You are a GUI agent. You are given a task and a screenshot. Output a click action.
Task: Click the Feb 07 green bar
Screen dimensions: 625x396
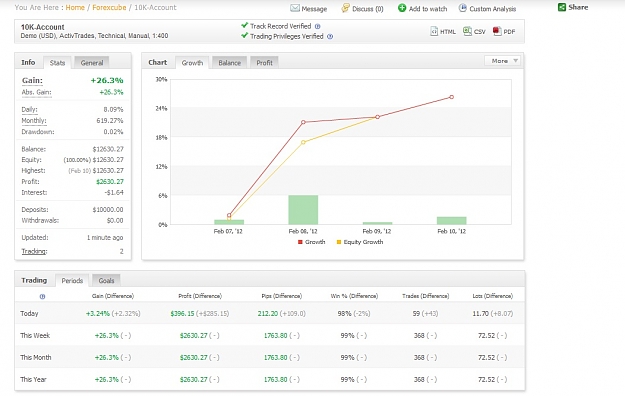pyautogui.click(x=229, y=222)
